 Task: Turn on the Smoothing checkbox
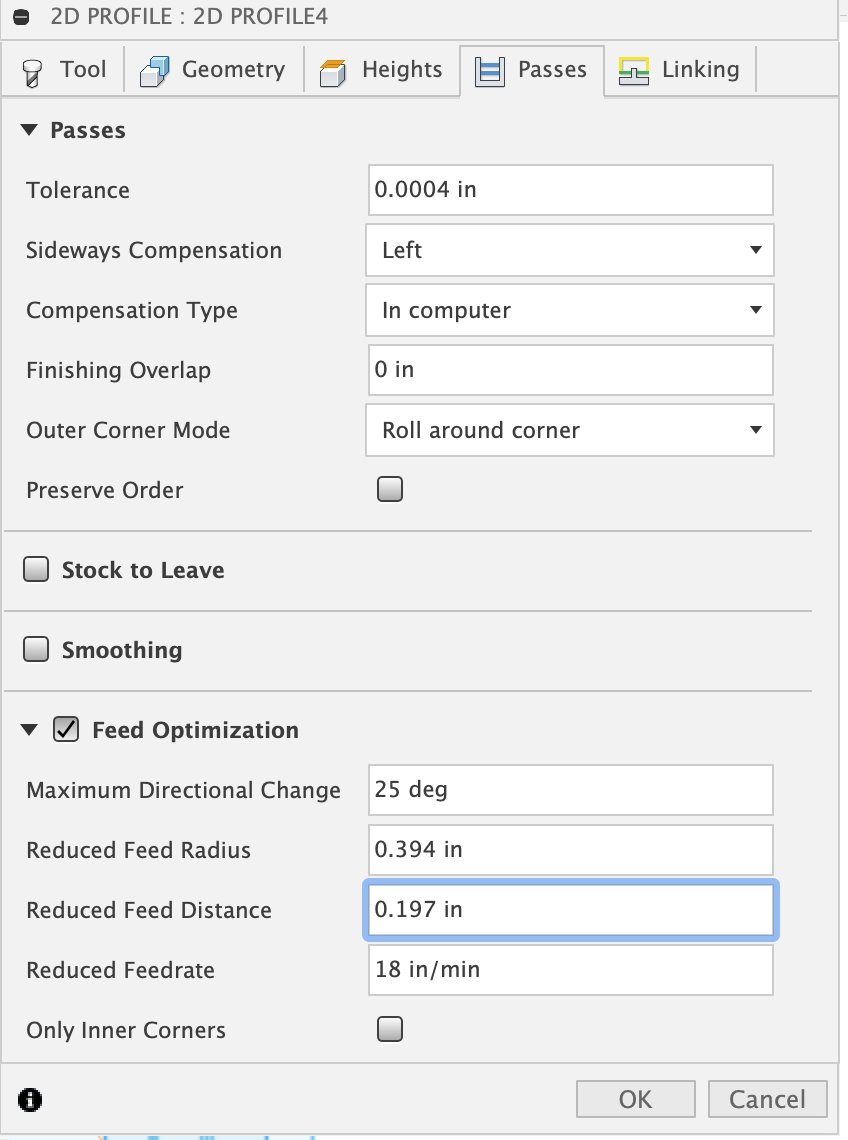coord(36,649)
